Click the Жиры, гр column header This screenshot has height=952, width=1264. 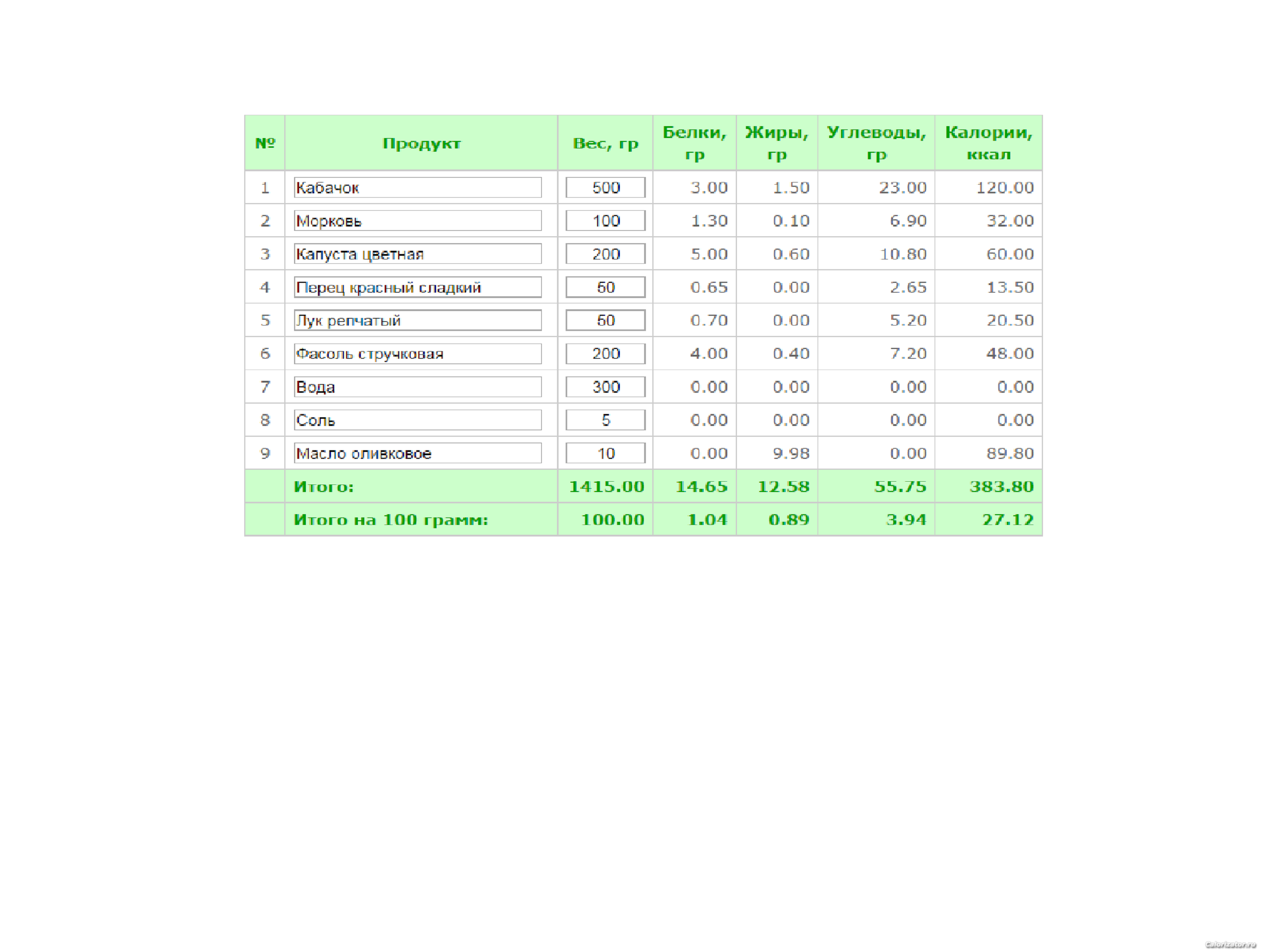point(777,143)
